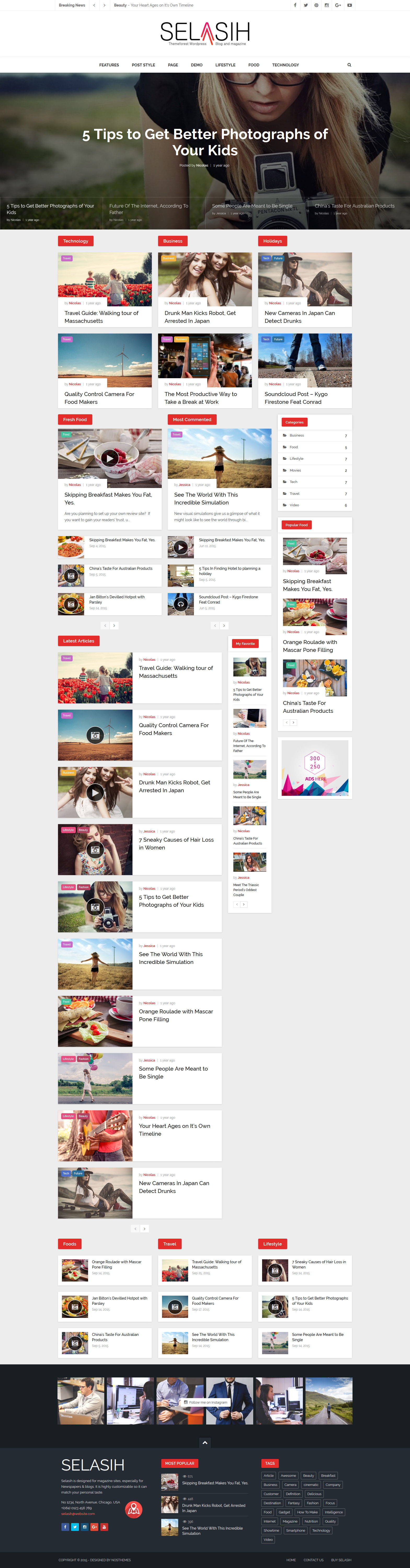
Task: Open the LIFESTYLE menu
Action: pyautogui.click(x=225, y=65)
